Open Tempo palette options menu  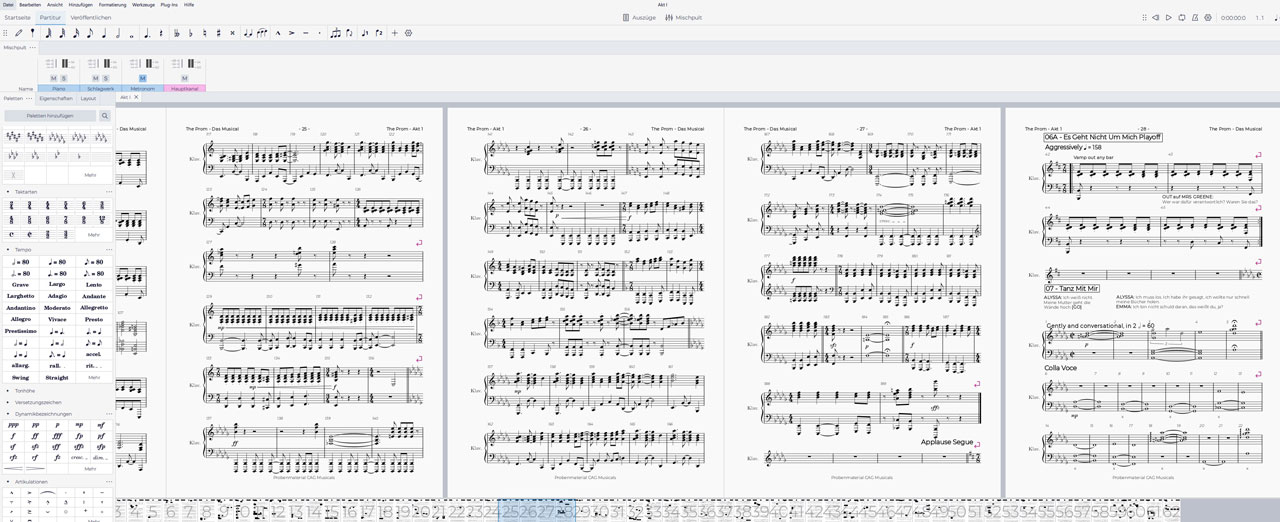point(107,249)
